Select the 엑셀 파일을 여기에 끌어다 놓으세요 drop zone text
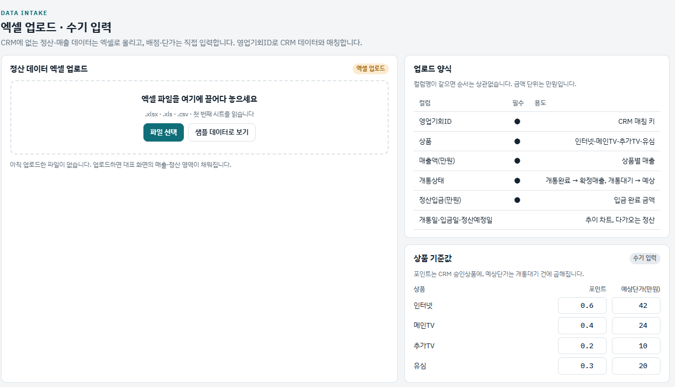Viewport: 675px width, 387px height. point(199,99)
